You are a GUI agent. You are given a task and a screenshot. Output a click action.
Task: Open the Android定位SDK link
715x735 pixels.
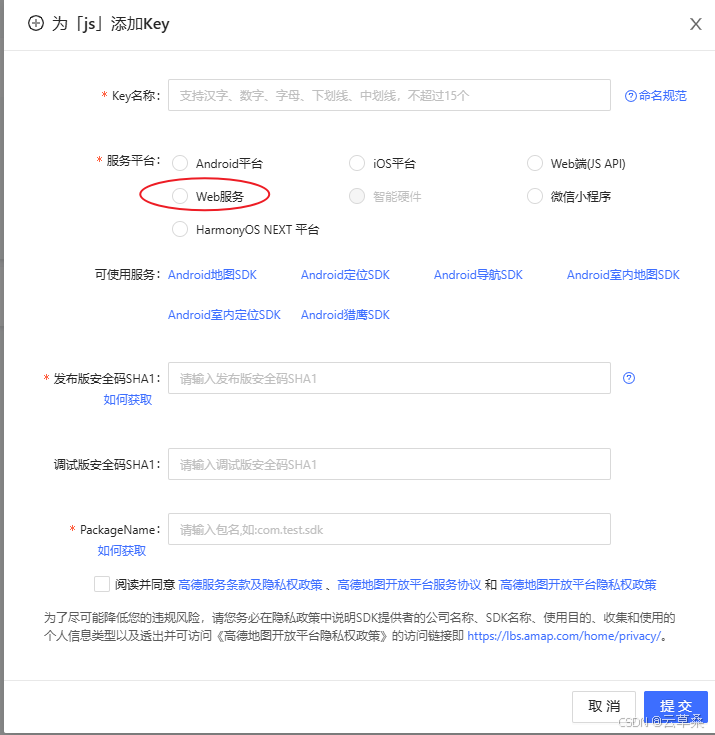click(x=345, y=275)
